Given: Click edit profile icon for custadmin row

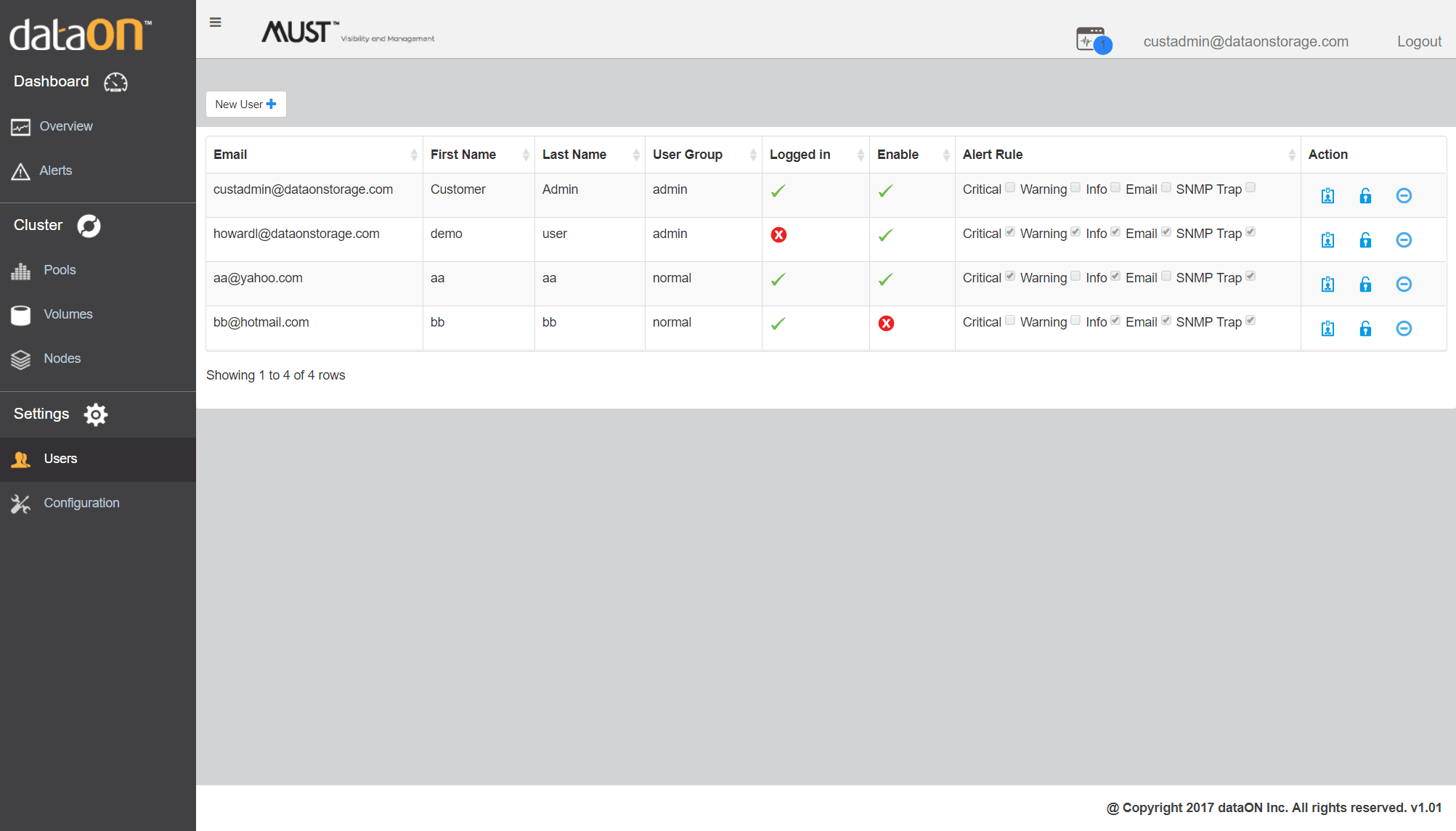Looking at the screenshot, I should click(1327, 196).
